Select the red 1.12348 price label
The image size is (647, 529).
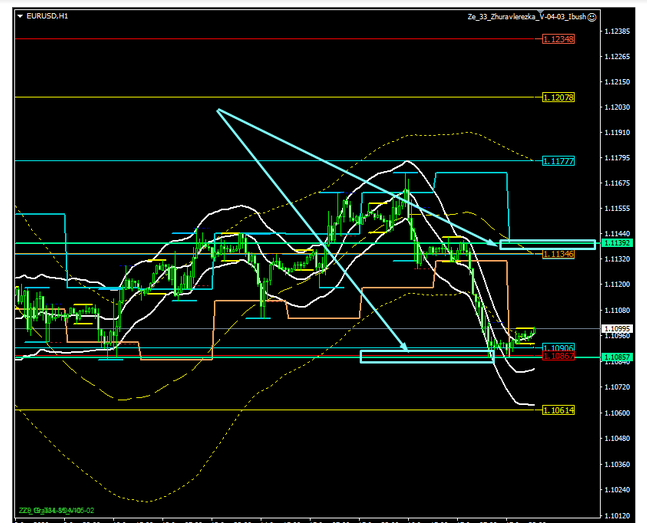click(x=556, y=39)
